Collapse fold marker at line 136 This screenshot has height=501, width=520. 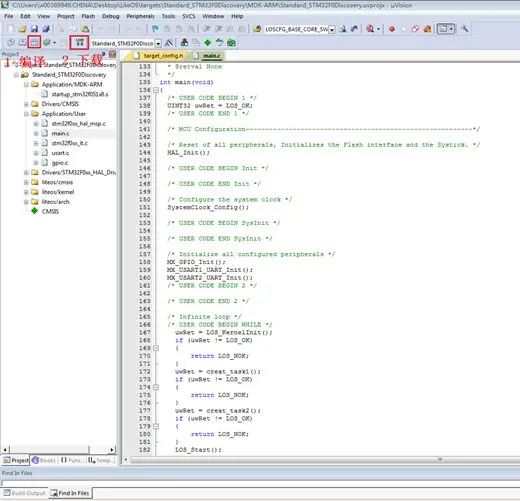coord(156,90)
